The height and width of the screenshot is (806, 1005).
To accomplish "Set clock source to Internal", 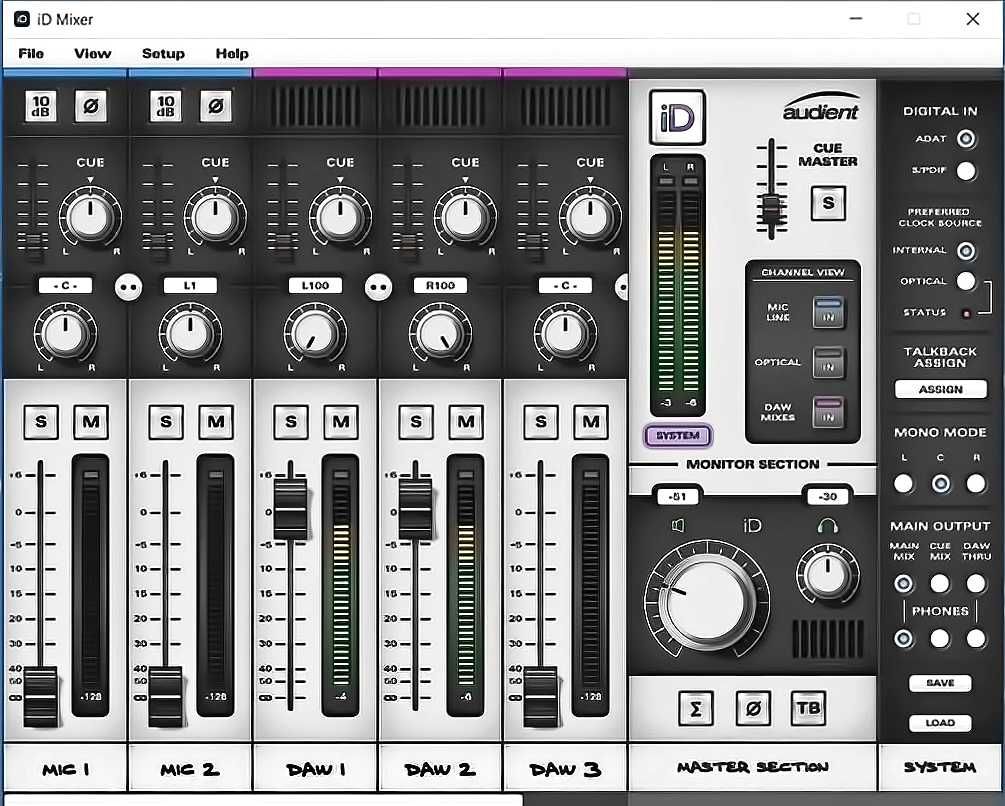I will point(966,251).
